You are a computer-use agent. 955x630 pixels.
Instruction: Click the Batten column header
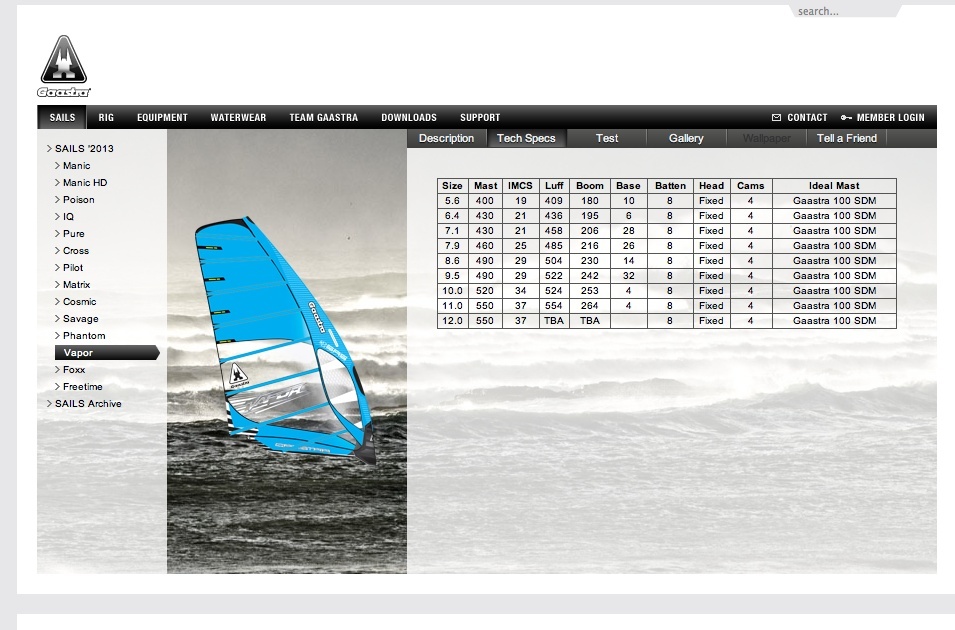coord(670,186)
